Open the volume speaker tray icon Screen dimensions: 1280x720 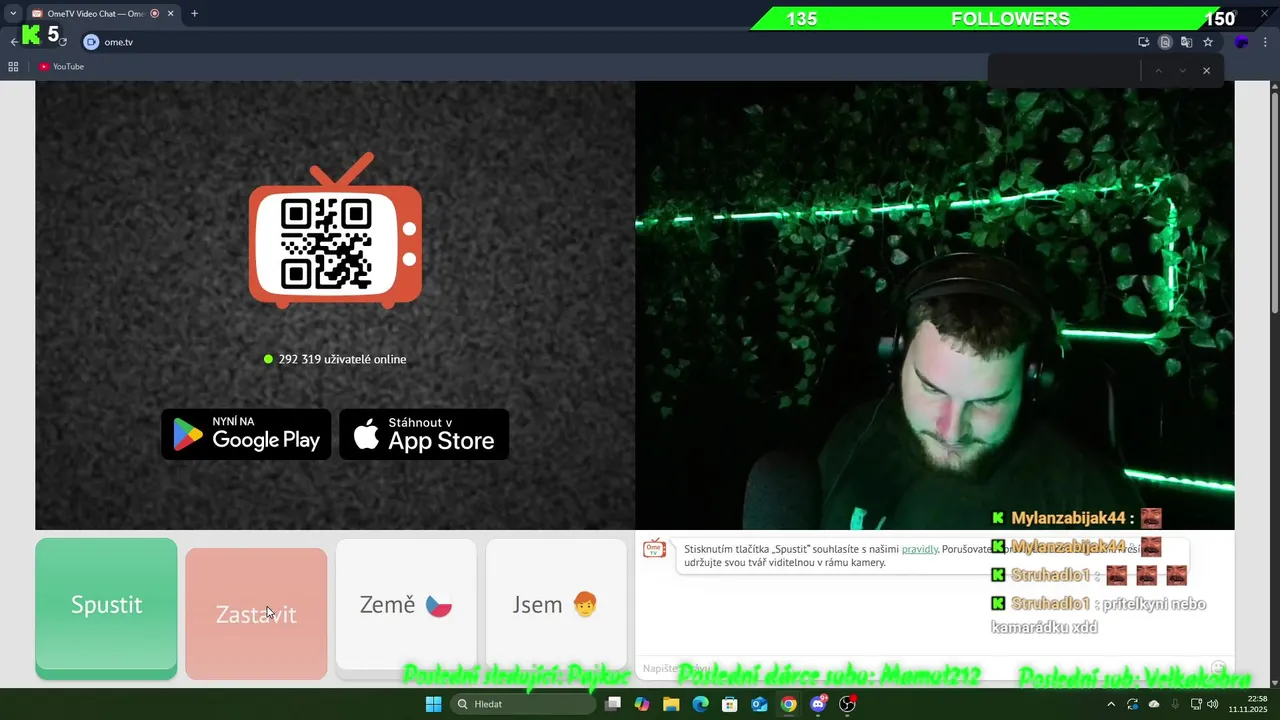(x=1213, y=704)
